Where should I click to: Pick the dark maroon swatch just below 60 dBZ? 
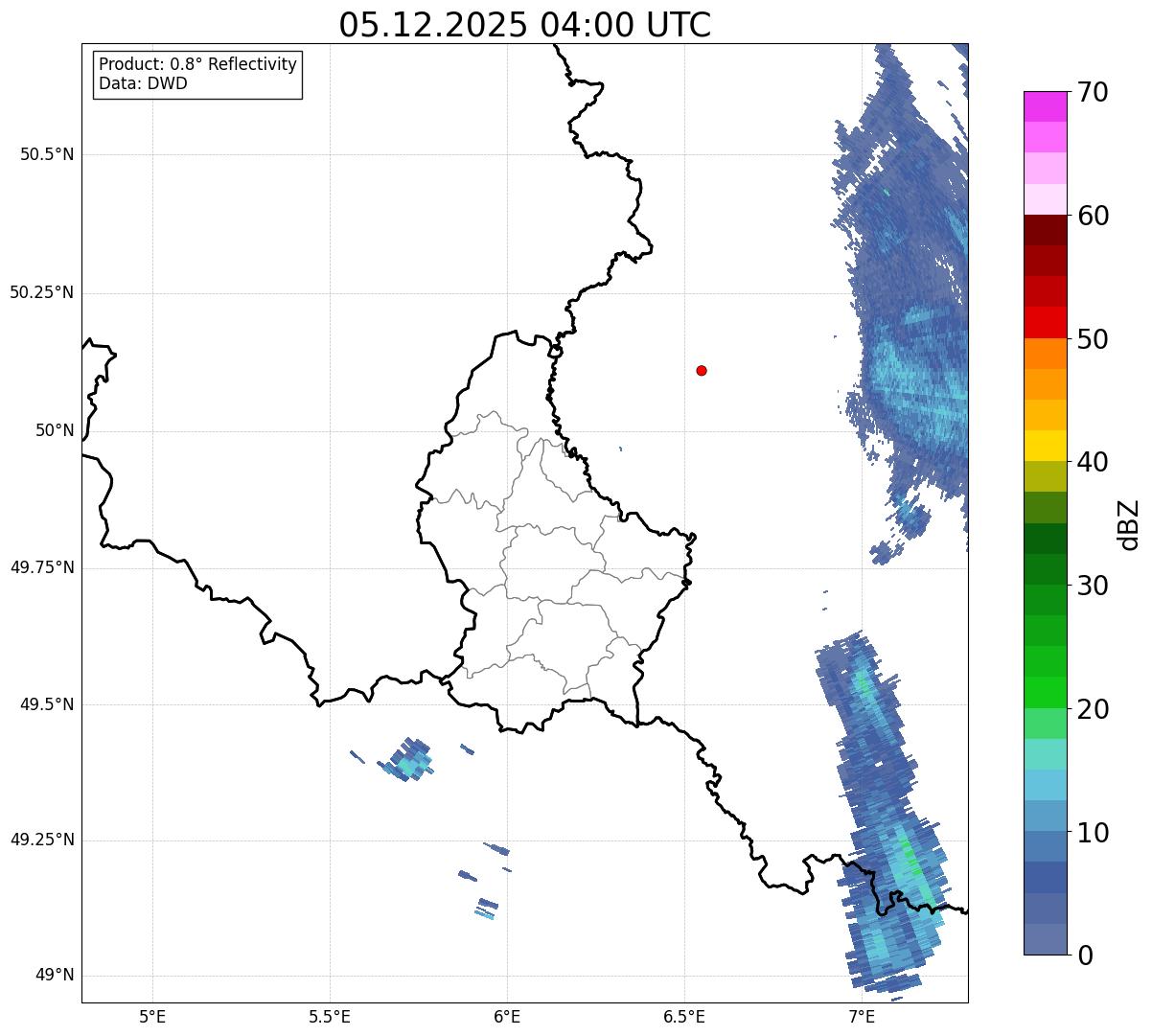(x=1046, y=230)
